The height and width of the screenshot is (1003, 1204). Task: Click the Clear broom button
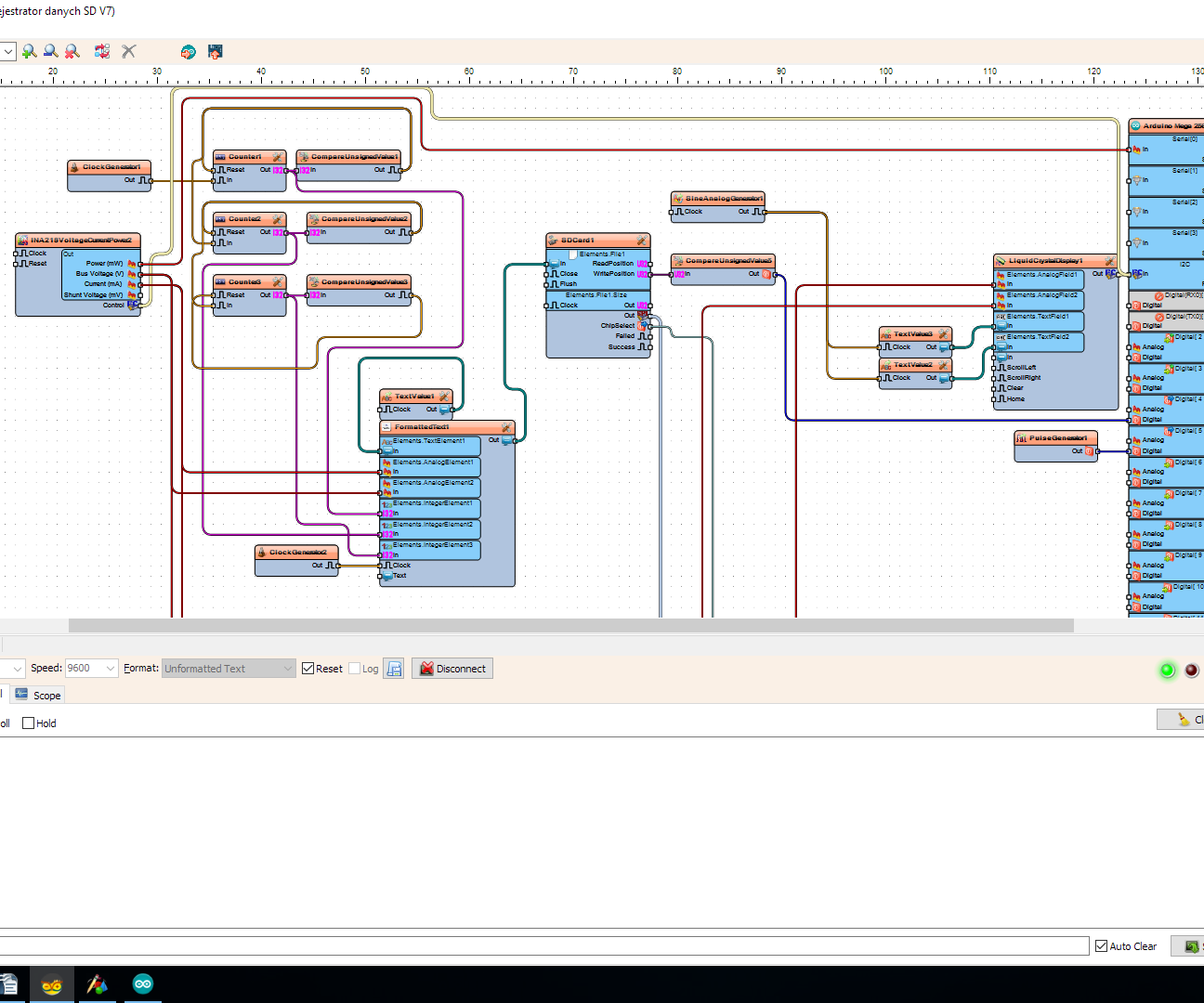pos(1182,719)
